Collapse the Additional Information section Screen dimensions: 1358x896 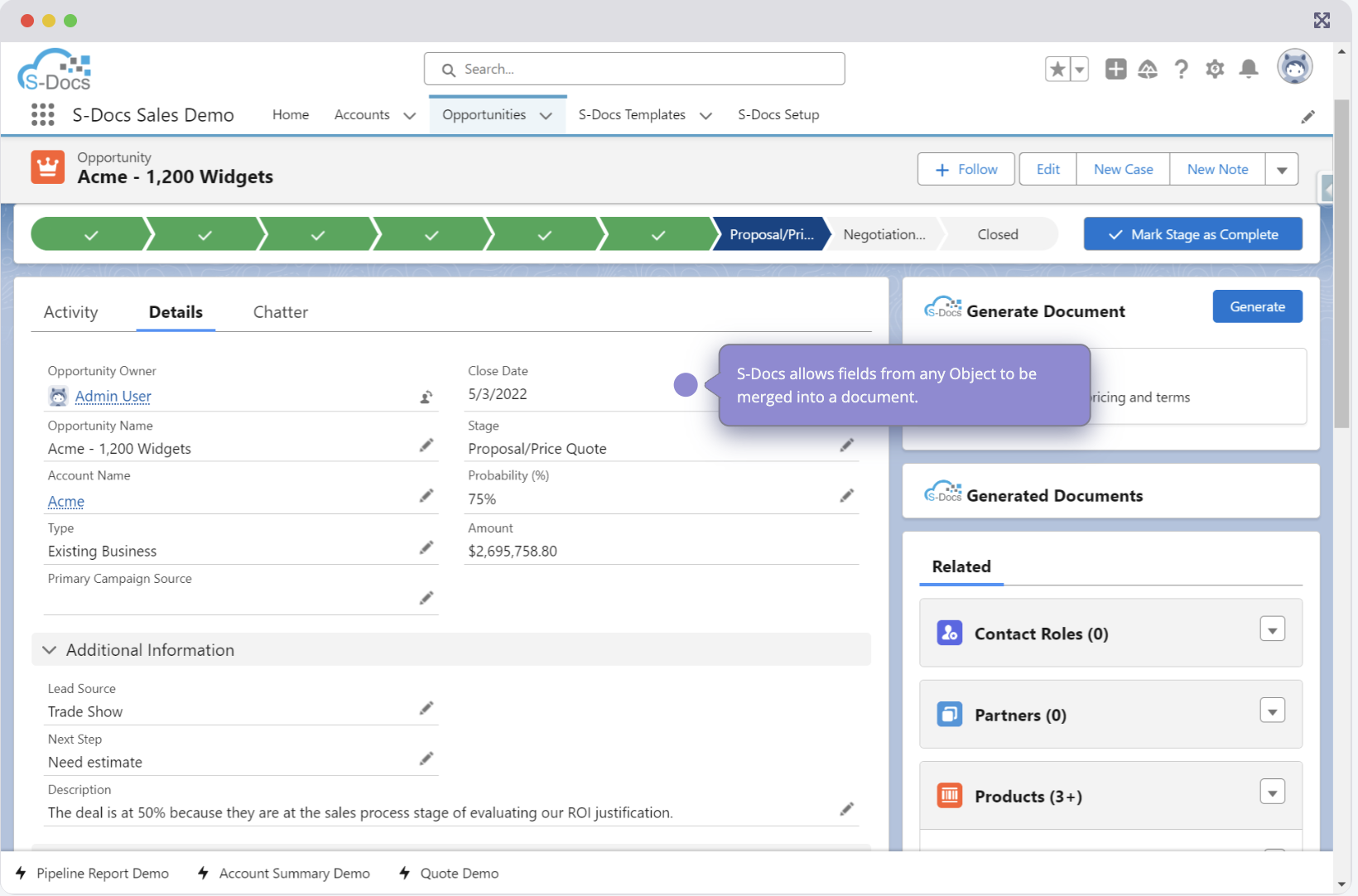(50, 650)
